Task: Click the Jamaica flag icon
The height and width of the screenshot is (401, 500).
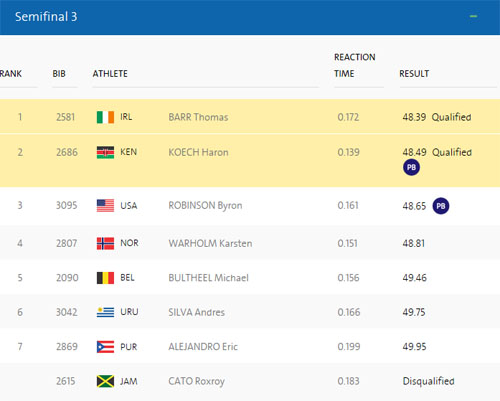Action: [x=105, y=381]
